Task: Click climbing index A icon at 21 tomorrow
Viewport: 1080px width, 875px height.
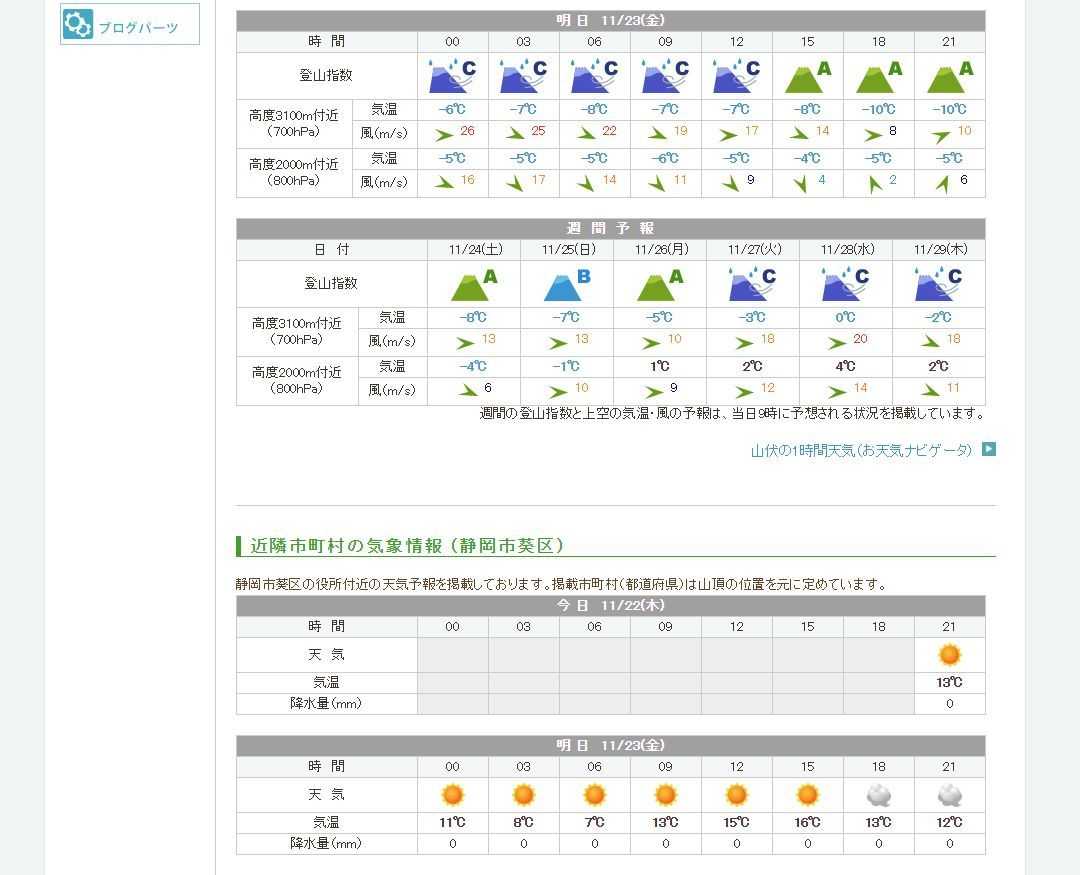Action: click(x=949, y=76)
